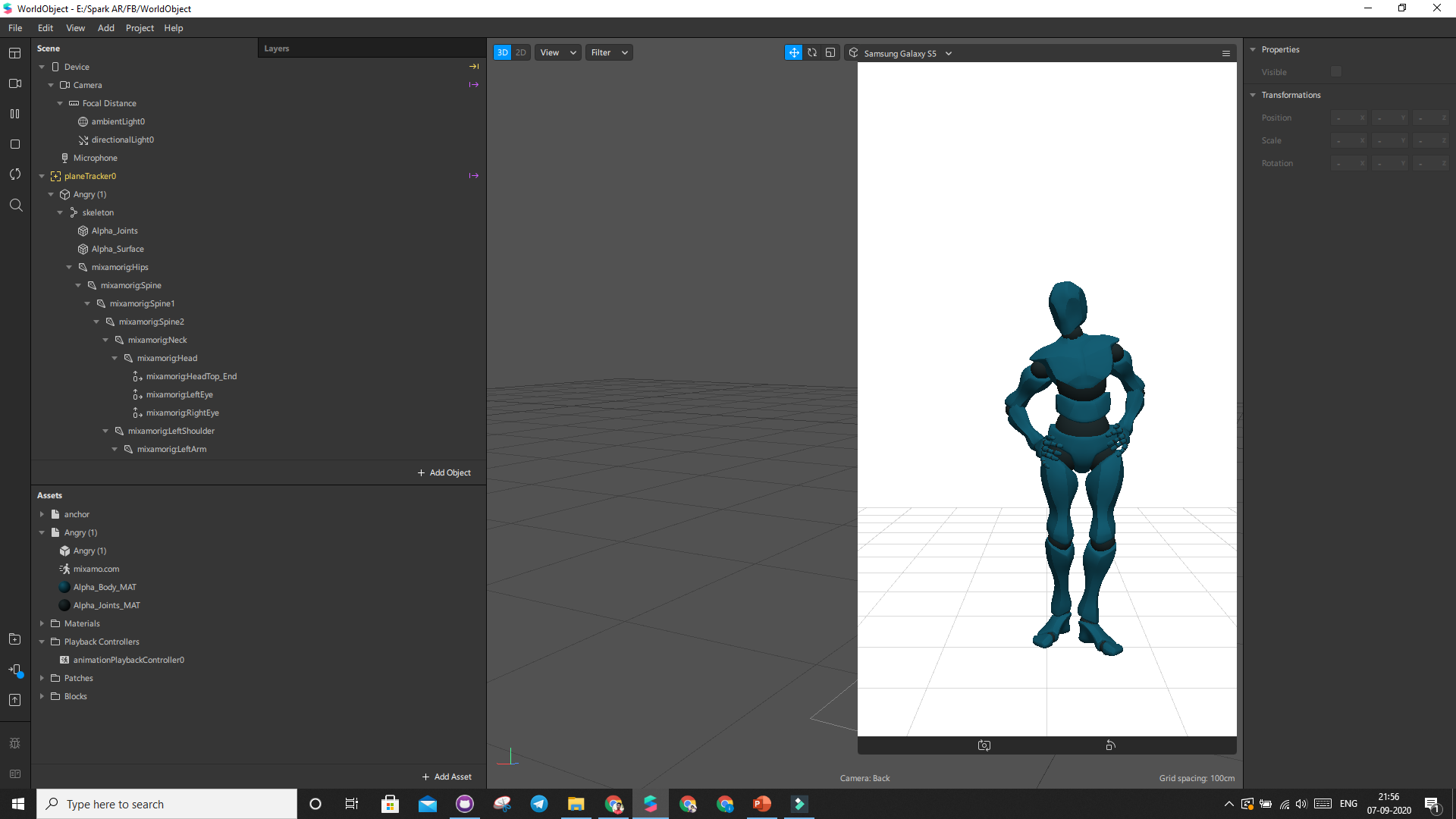Open the search tool in left sidebar
This screenshot has height=819, width=1456.
coord(15,205)
